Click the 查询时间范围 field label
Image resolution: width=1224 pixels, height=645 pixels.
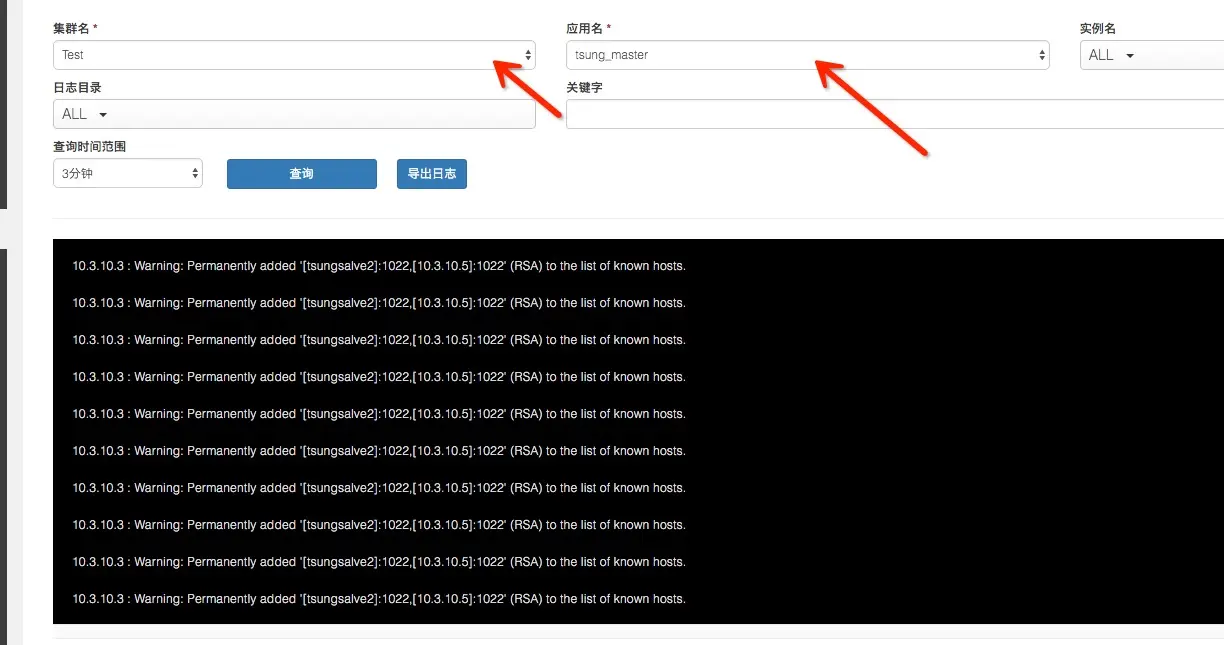(x=90, y=146)
